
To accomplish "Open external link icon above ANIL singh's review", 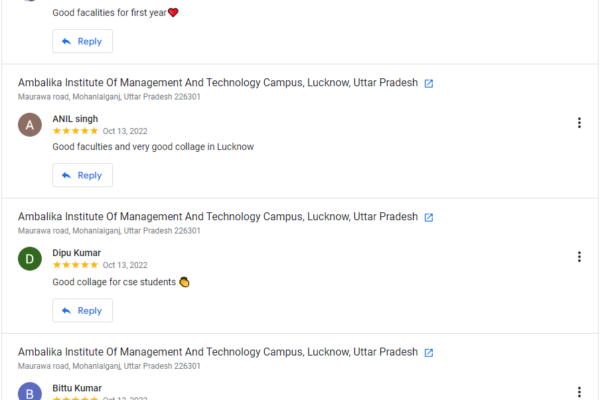I will pos(429,83).
